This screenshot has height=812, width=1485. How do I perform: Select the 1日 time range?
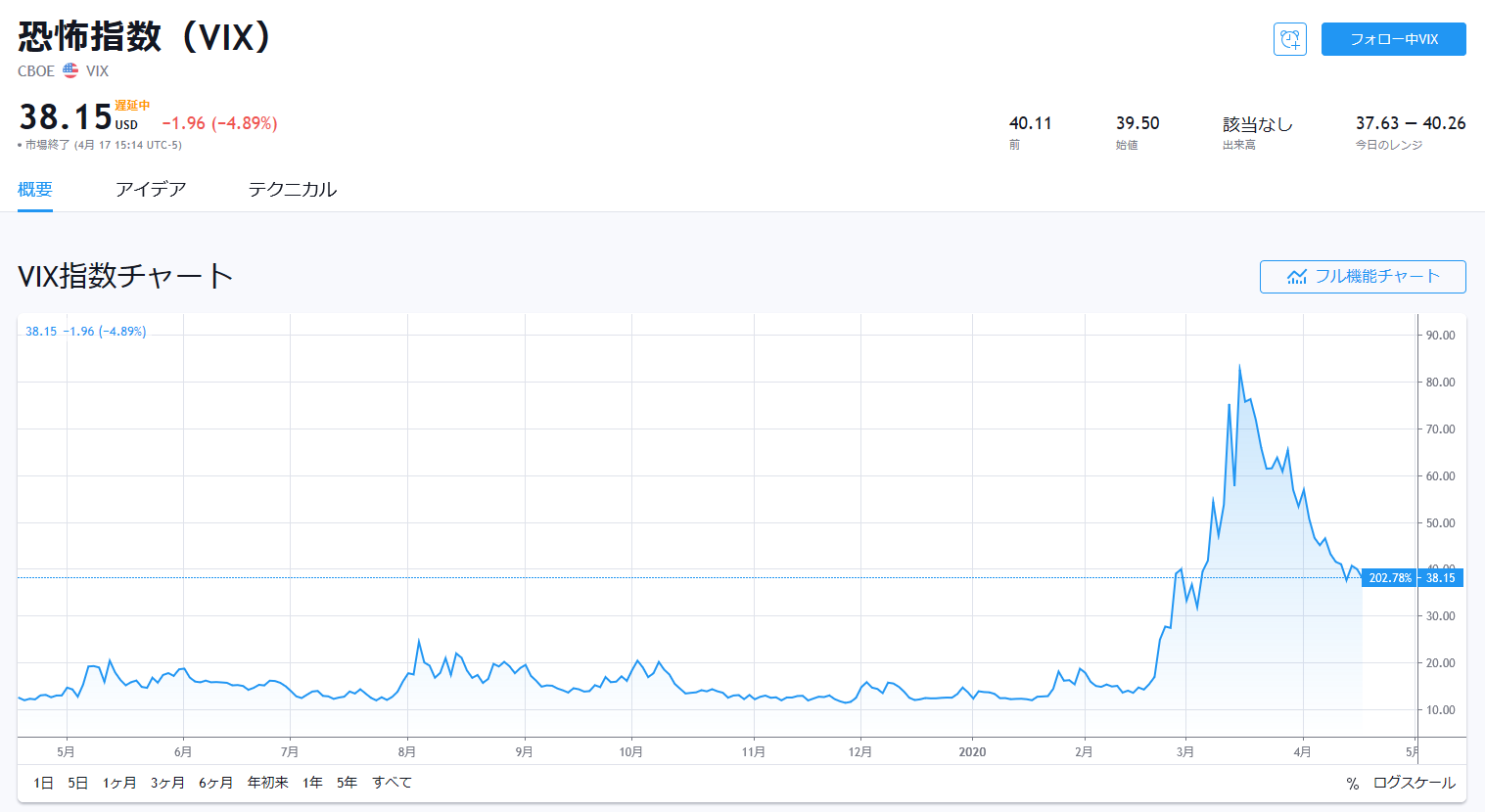tap(43, 783)
